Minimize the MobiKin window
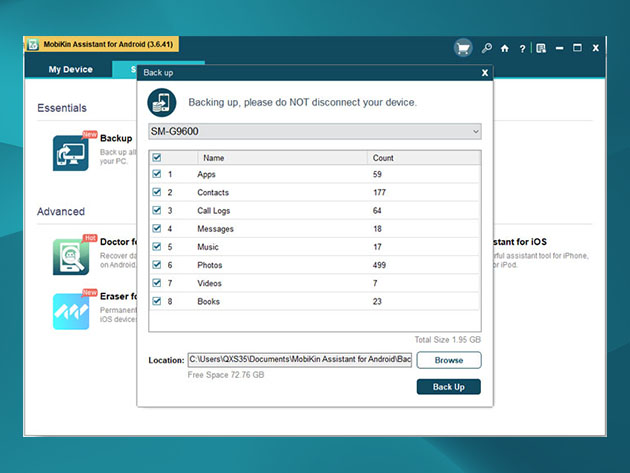This screenshot has width=630, height=473. [559, 48]
